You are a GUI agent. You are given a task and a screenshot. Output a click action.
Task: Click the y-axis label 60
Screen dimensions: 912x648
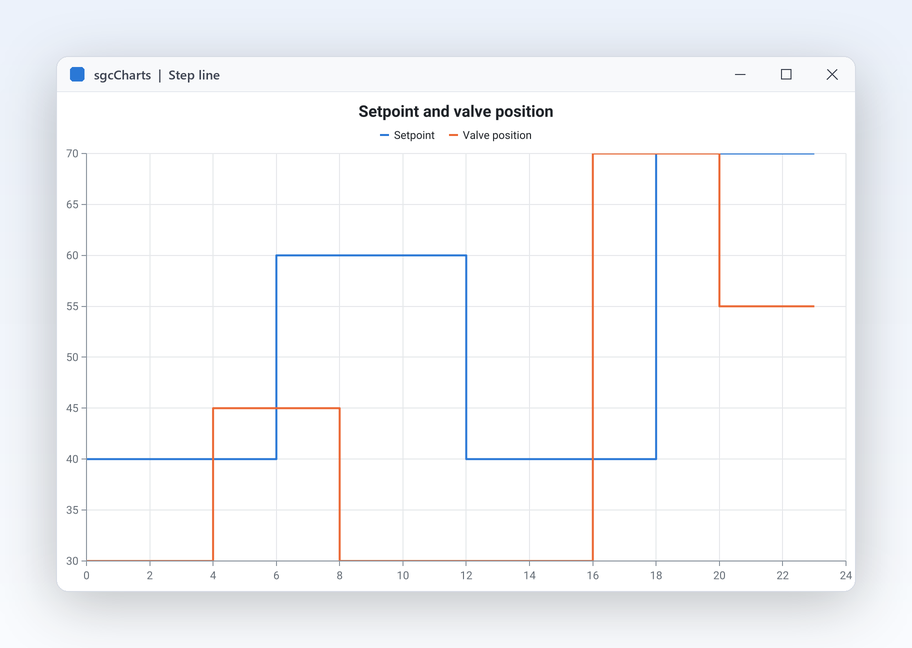coord(72,255)
